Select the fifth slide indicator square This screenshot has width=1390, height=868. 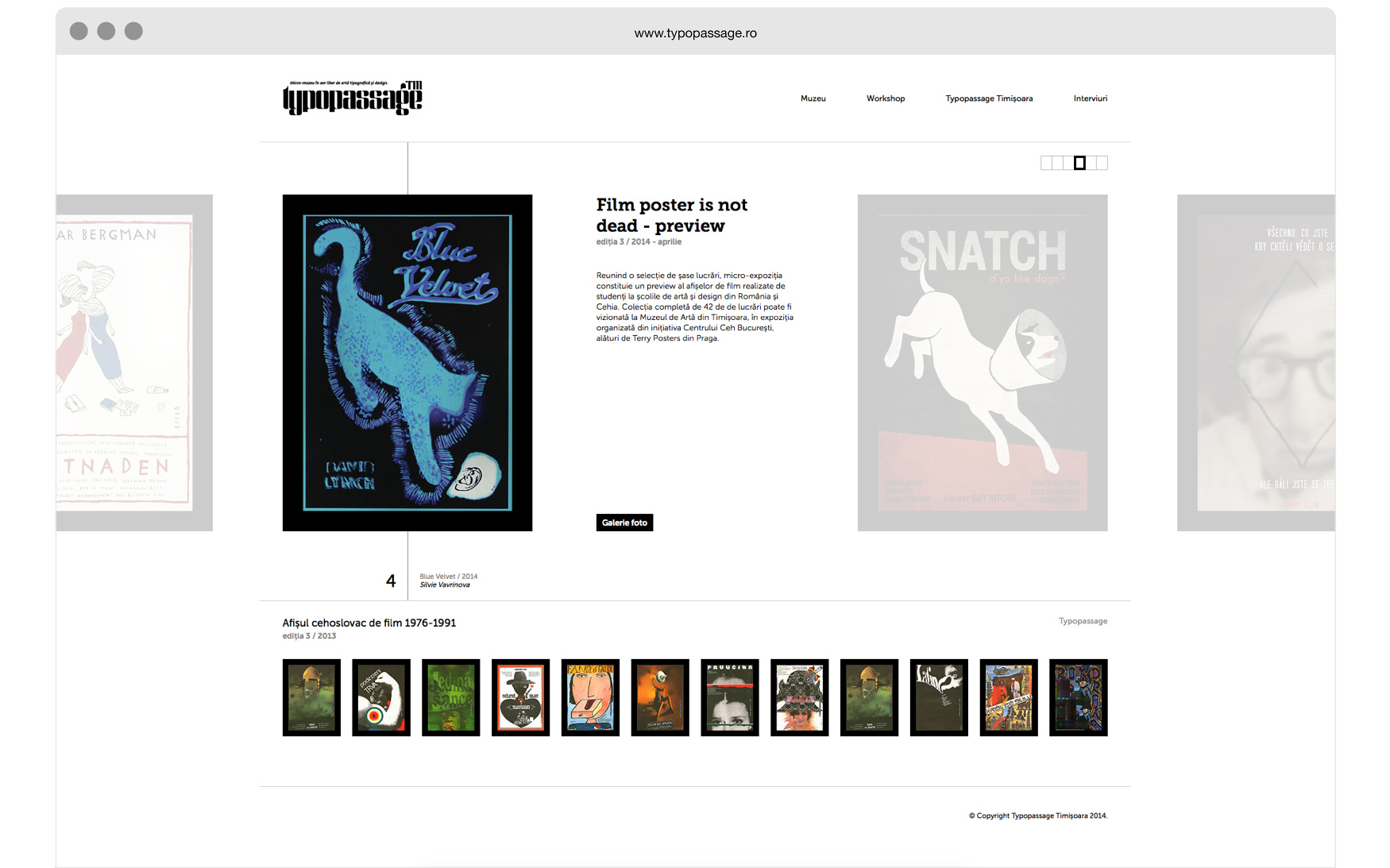pos(1091,163)
